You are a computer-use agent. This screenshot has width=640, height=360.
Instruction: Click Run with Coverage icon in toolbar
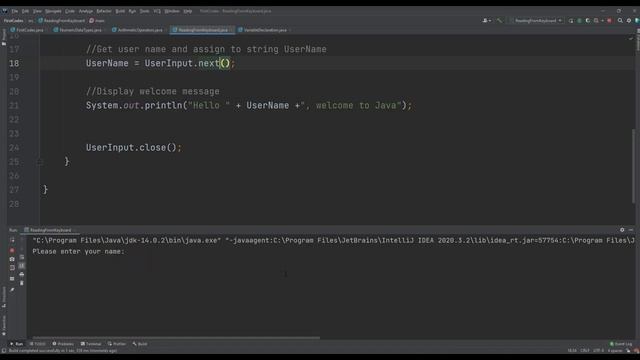point(588,20)
